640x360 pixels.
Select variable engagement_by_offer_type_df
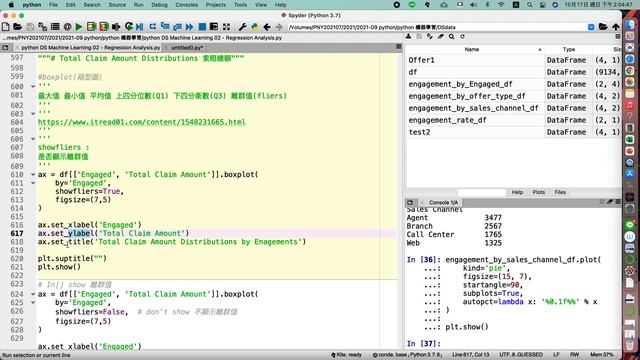(x=513, y=96)
